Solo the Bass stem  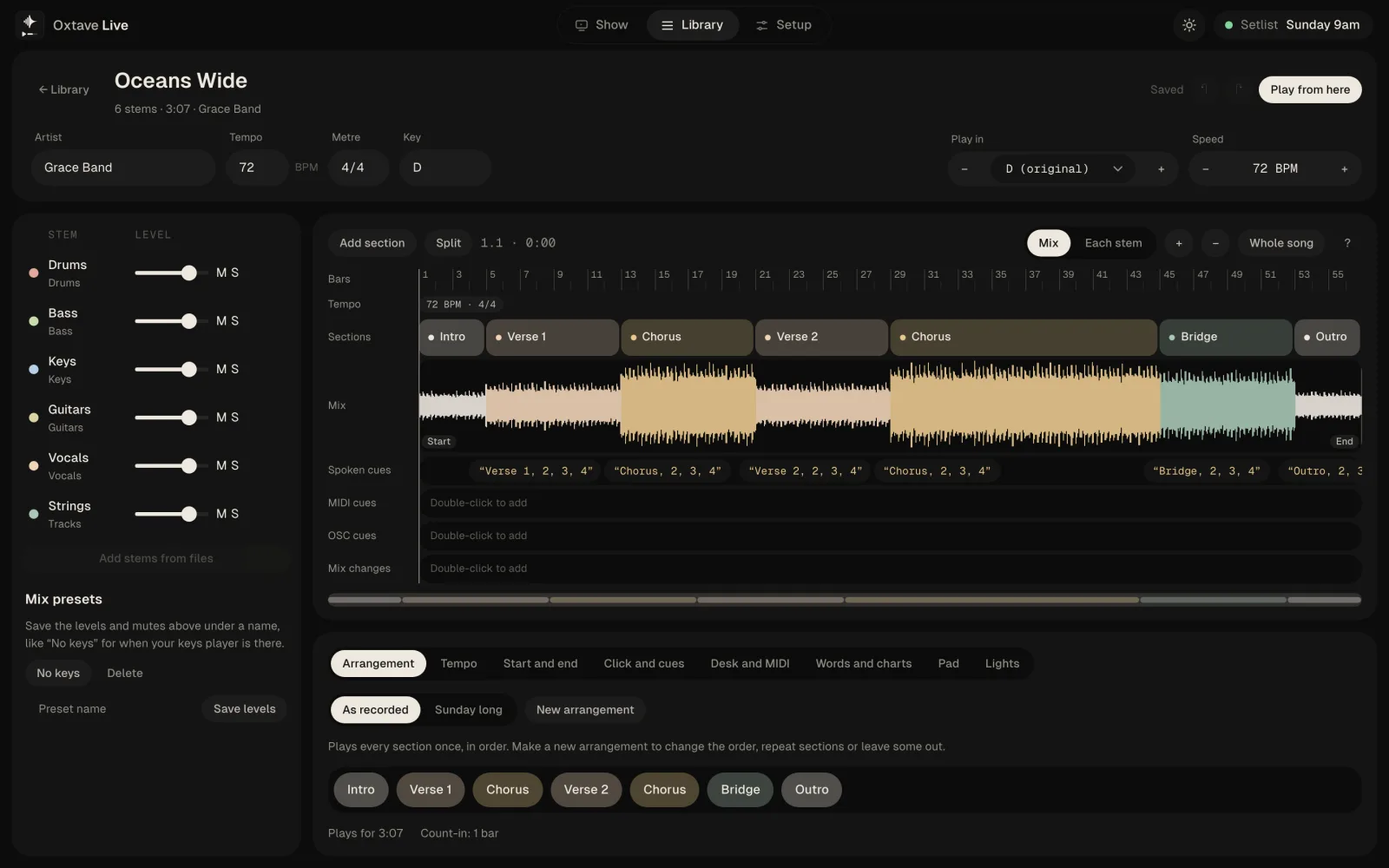click(x=234, y=321)
